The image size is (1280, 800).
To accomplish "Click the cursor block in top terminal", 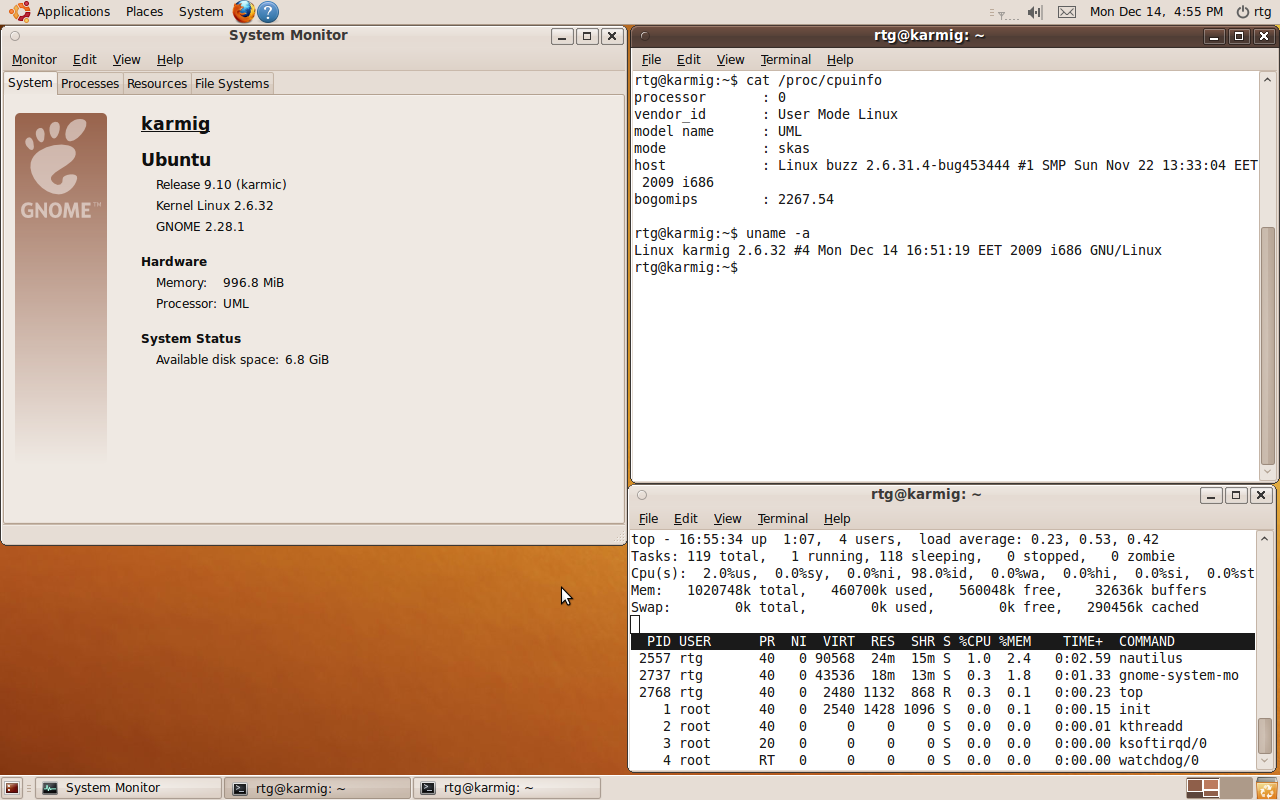I will pos(635,624).
